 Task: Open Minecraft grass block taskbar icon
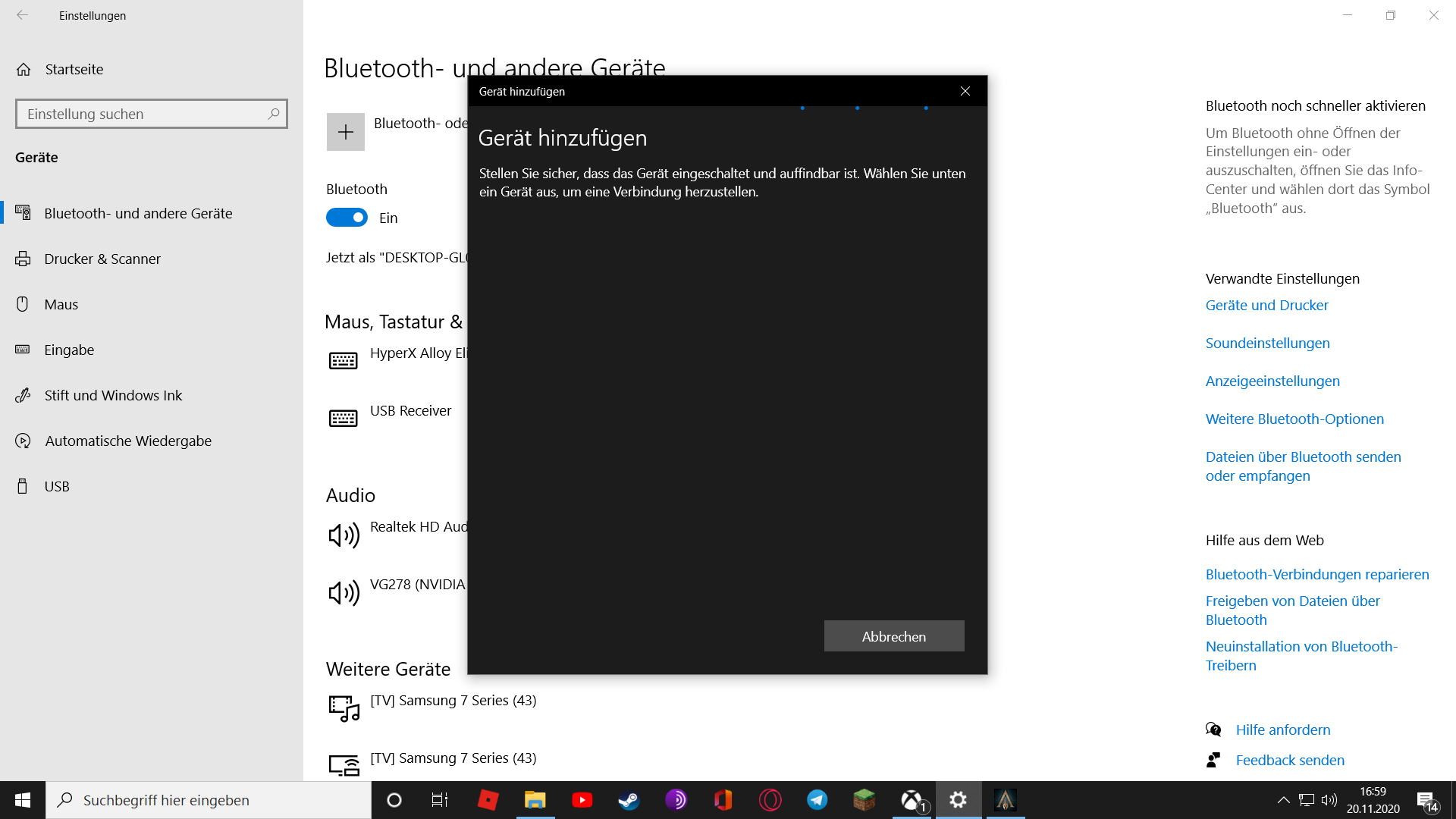[864, 800]
